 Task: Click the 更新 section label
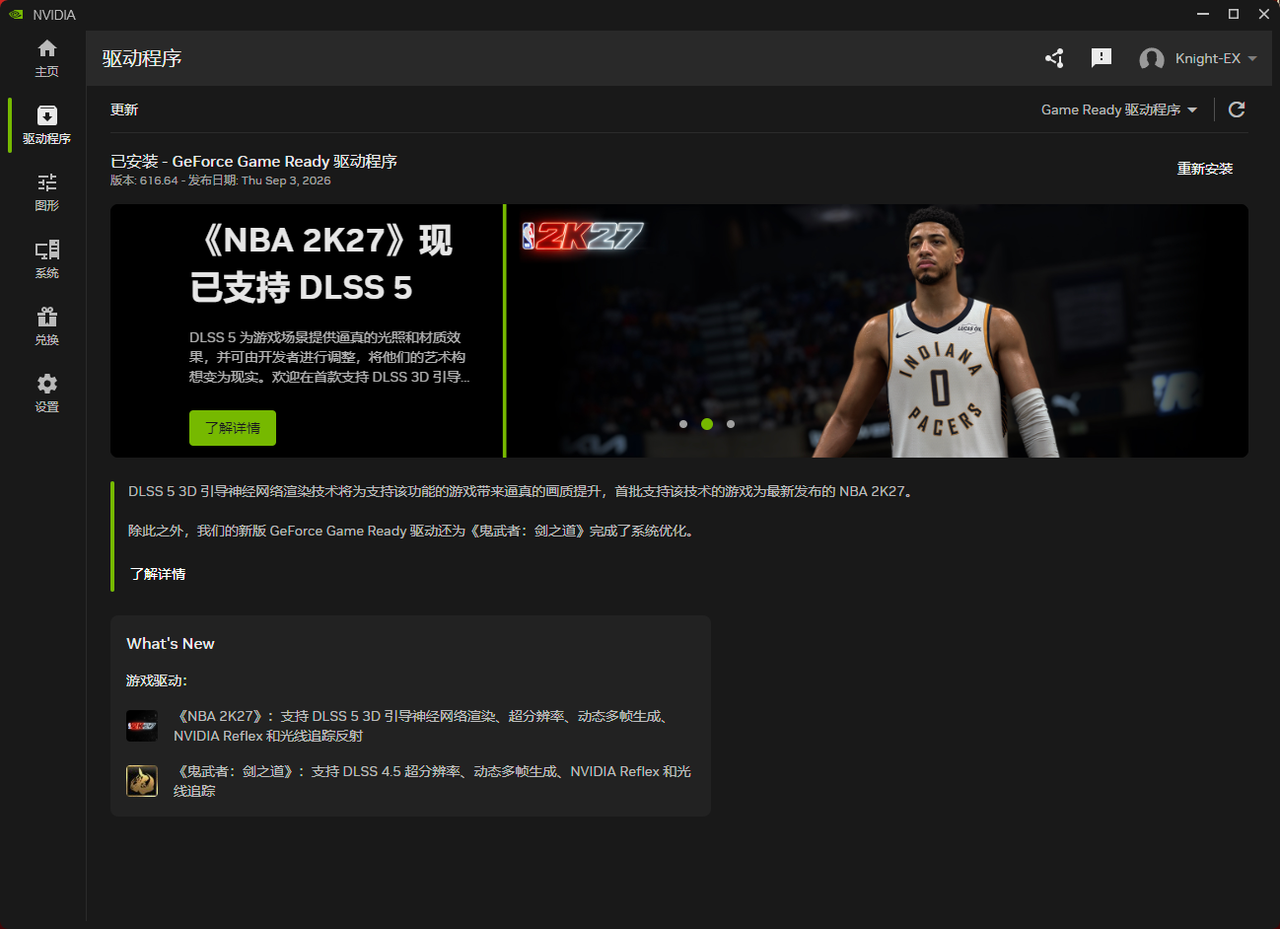124,110
